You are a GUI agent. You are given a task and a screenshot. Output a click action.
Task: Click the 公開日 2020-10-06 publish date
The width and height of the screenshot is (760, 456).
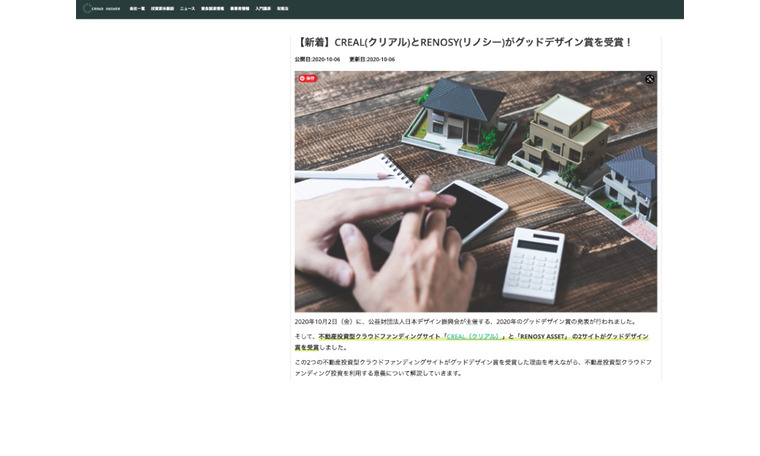click(317, 59)
